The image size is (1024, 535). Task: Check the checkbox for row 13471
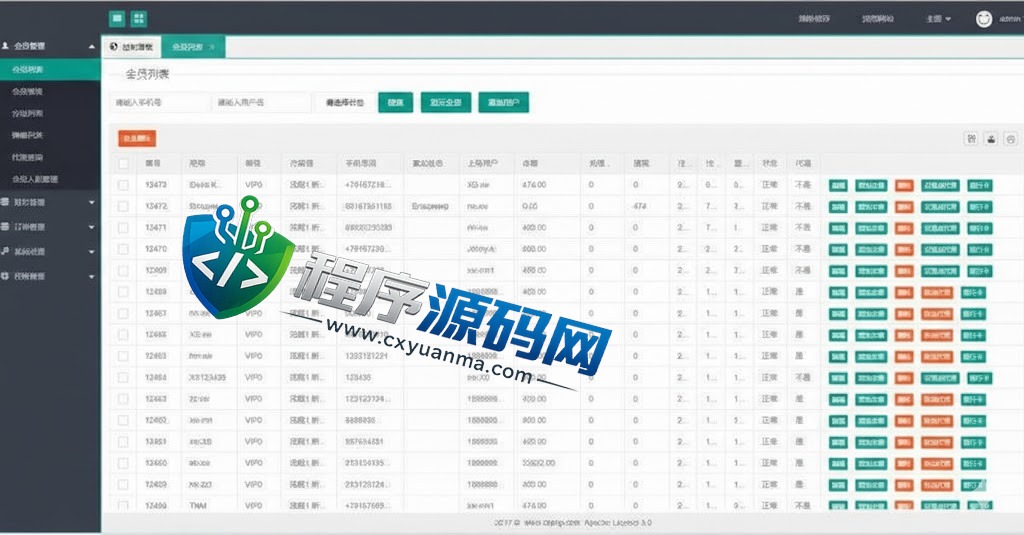point(123,228)
